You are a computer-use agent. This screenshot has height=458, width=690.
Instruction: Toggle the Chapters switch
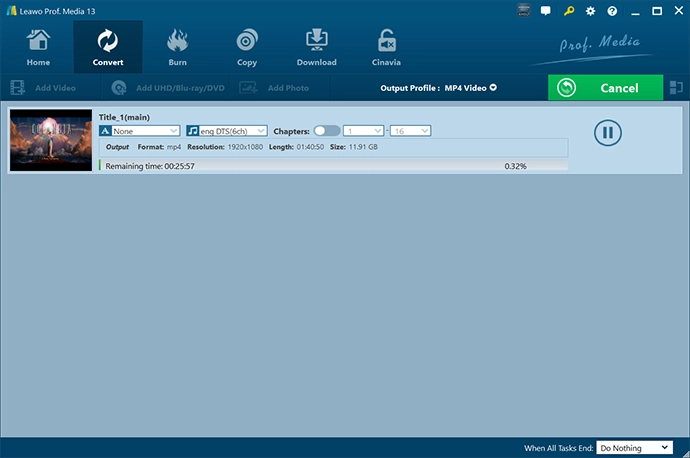point(326,131)
